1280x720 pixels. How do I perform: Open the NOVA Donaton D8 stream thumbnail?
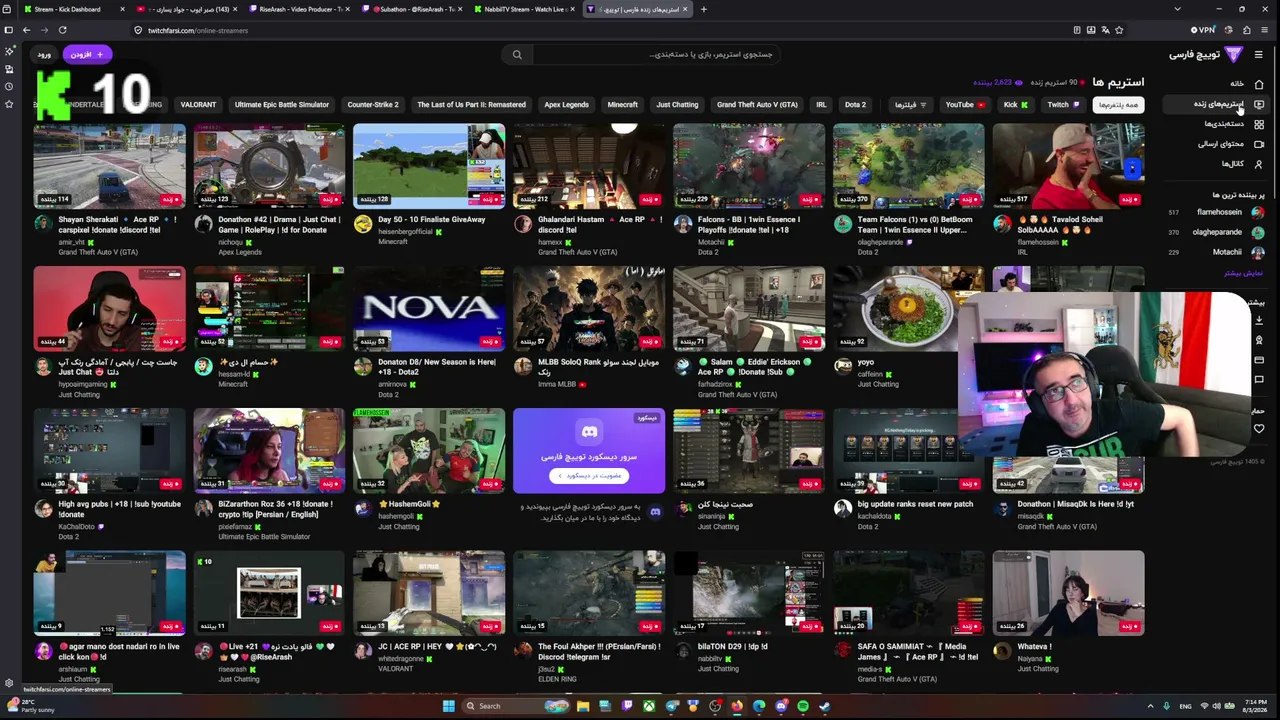428,308
